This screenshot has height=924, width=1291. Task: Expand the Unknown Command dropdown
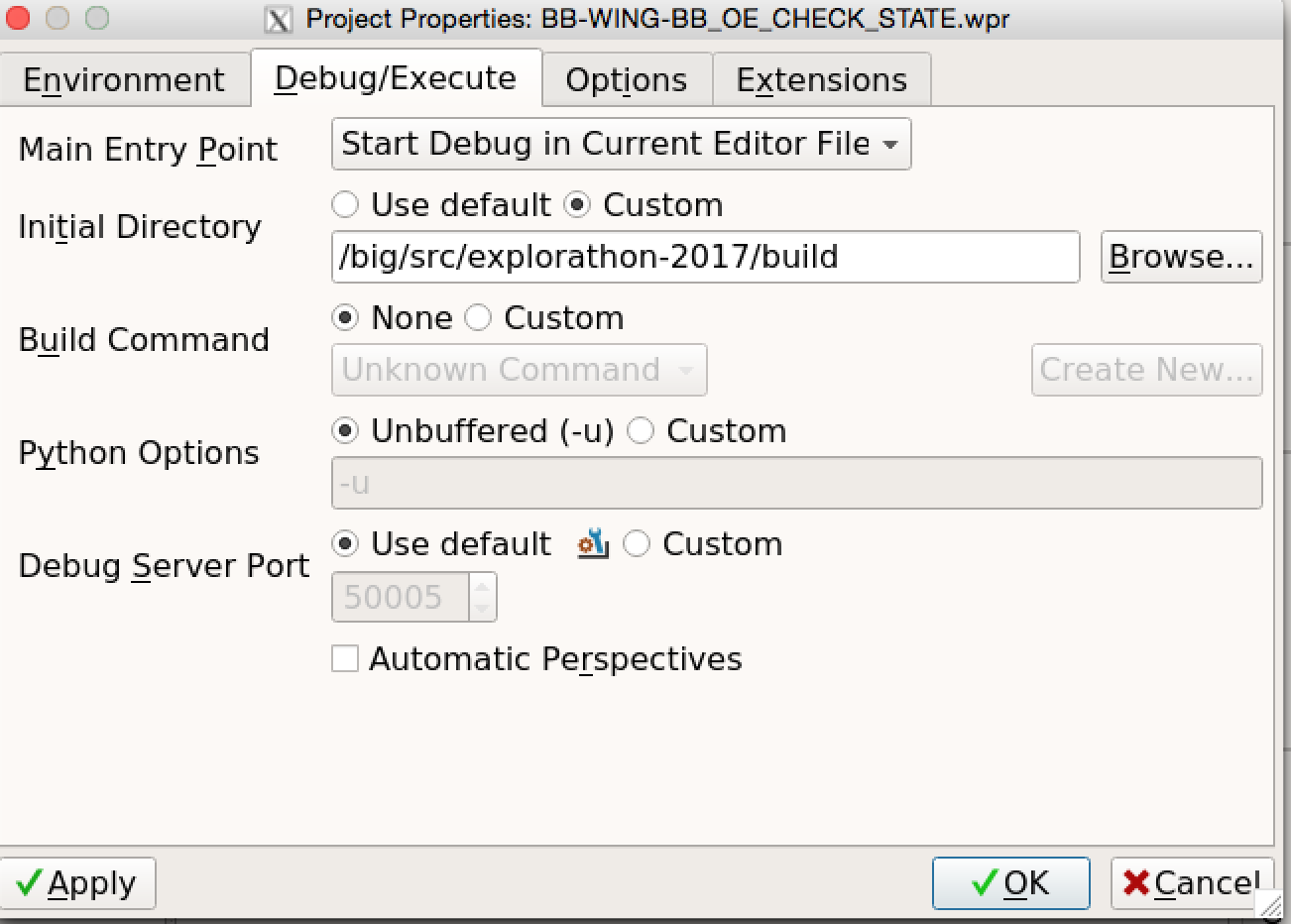519,370
